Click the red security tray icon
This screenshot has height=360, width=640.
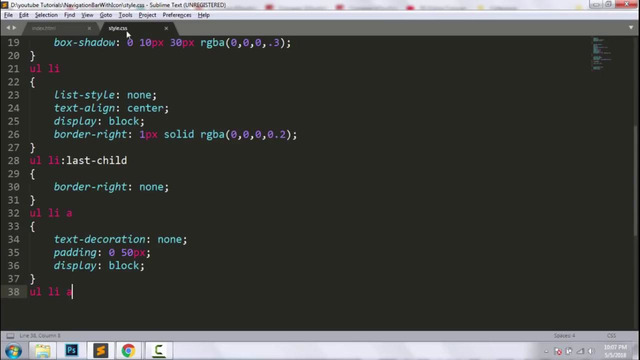click(558, 351)
